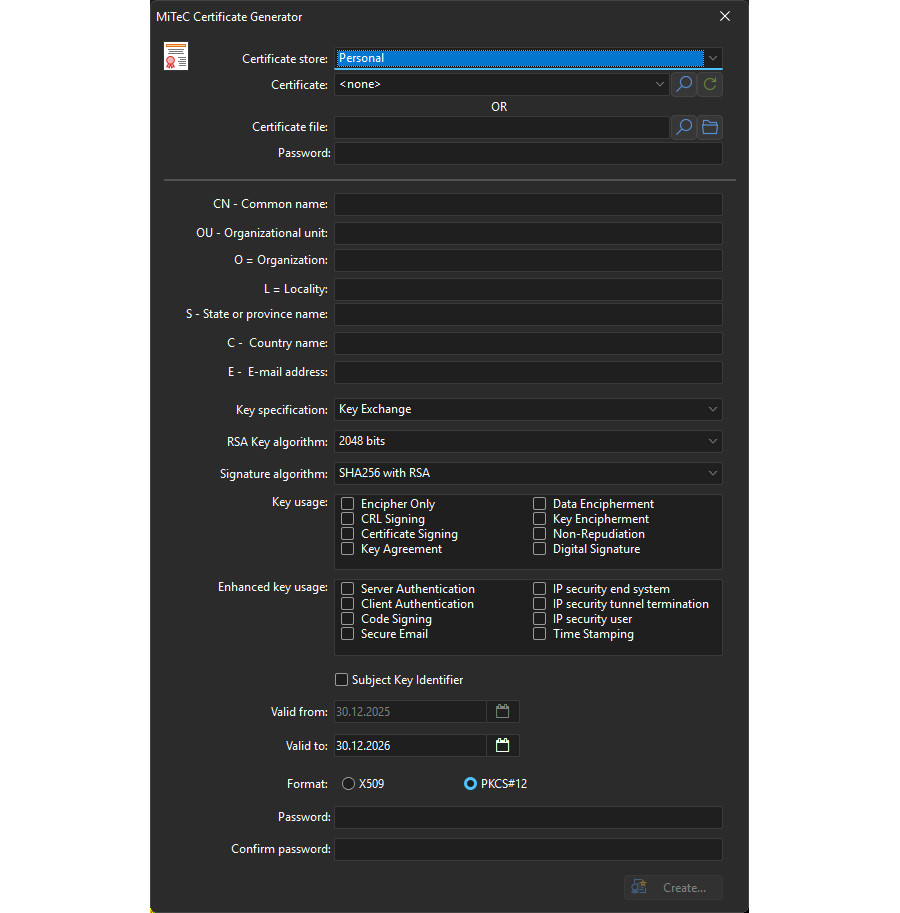The height and width of the screenshot is (913, 900).
Task: Select the X509 format radio button
Action: 348,784
